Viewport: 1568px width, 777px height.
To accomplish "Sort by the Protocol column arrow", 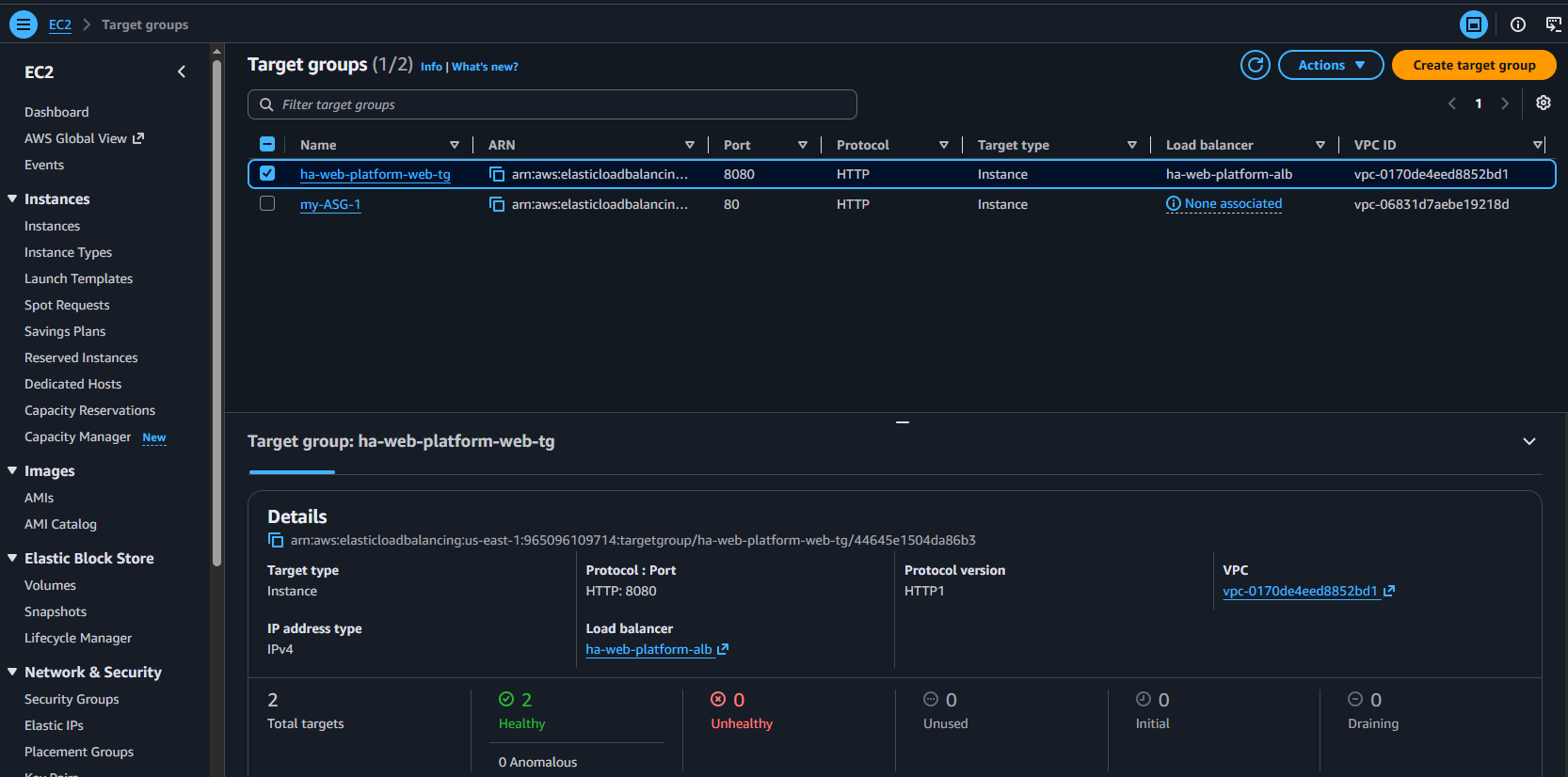I will click(x=944, y=145).
